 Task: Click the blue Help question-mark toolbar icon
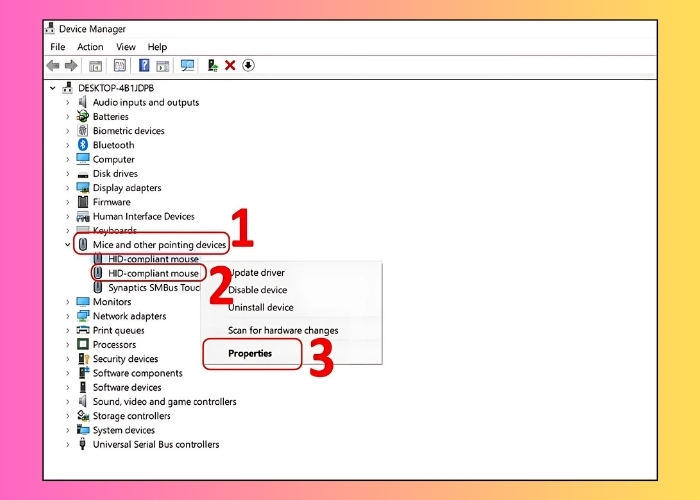(x=144, y=65)
